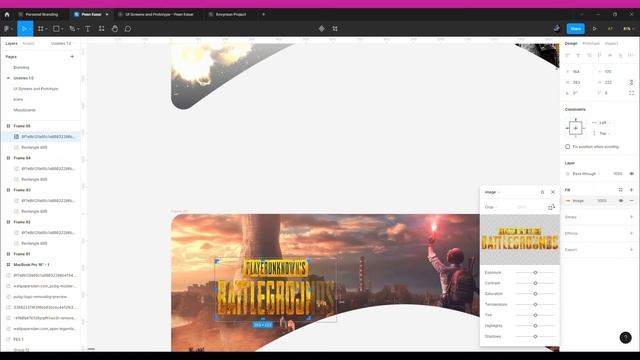Adjust the Saturation slider

coord(536,293)
